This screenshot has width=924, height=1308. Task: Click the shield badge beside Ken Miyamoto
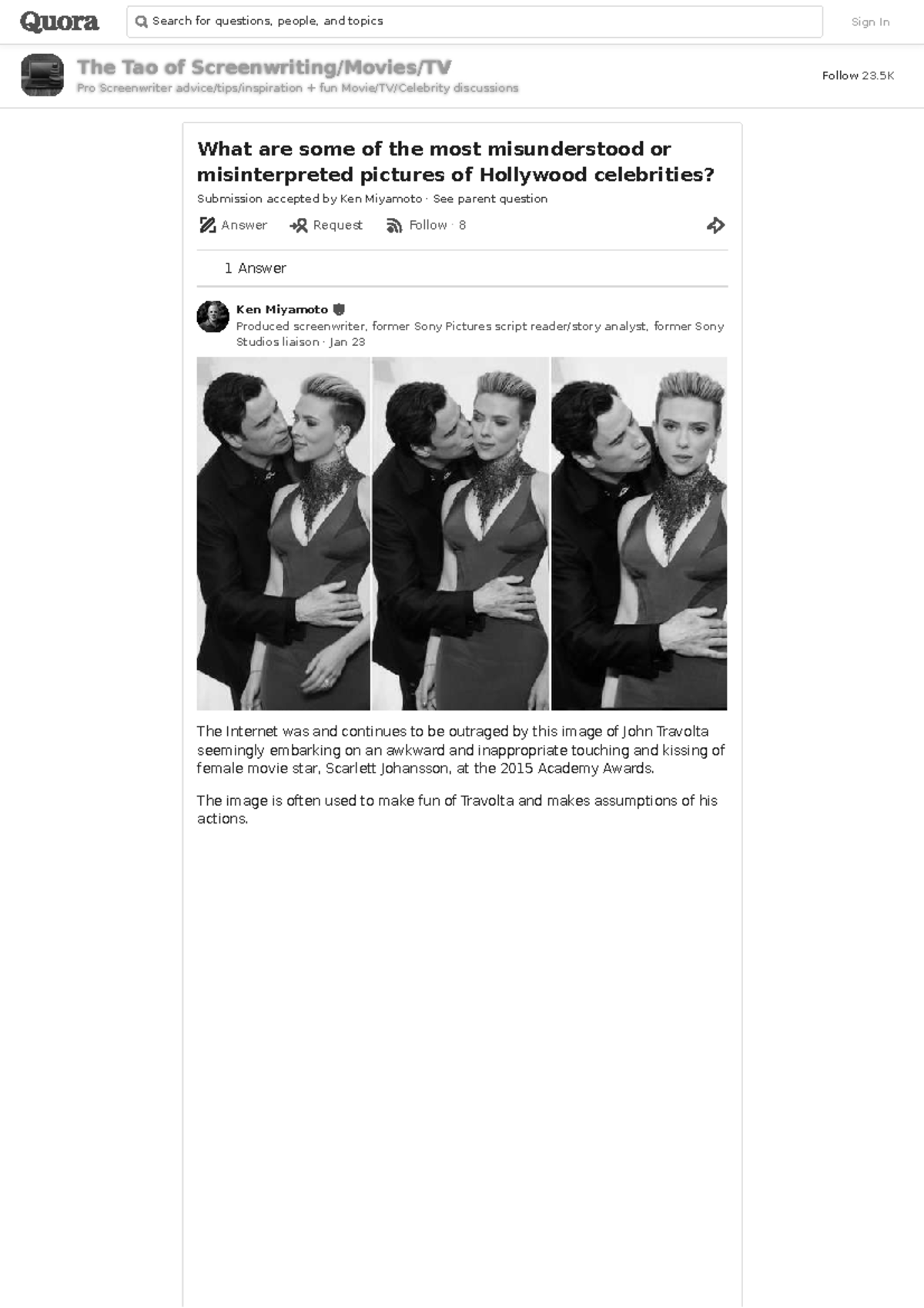point(338,310)
